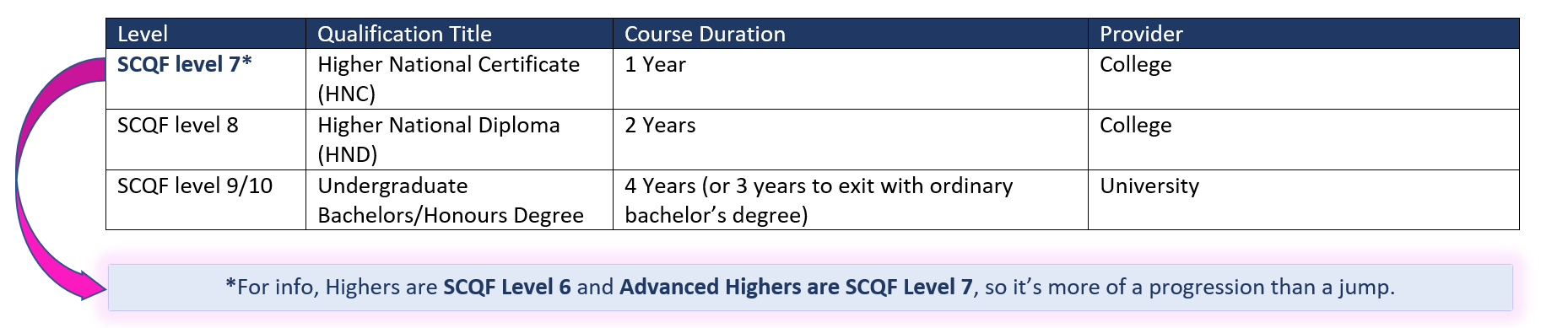Click the College provider cell for HNC

[x=1304, y=78]
